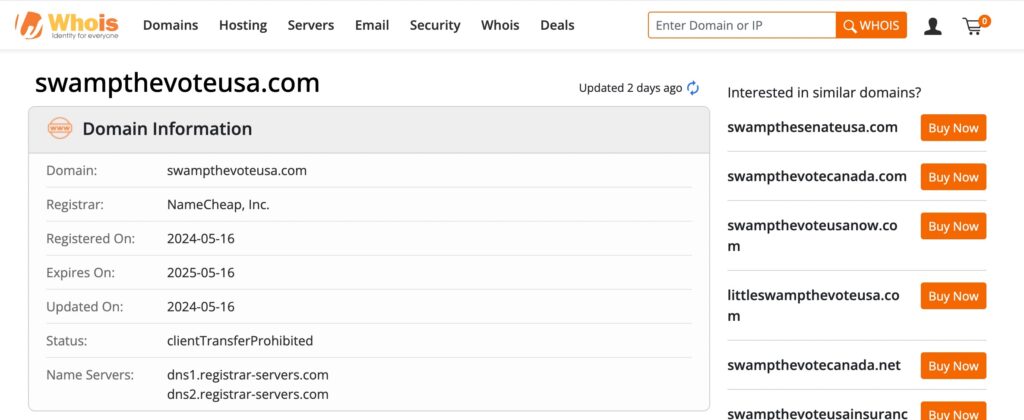
Task: Open the Deals menu
Action: [x=557, y=25]
